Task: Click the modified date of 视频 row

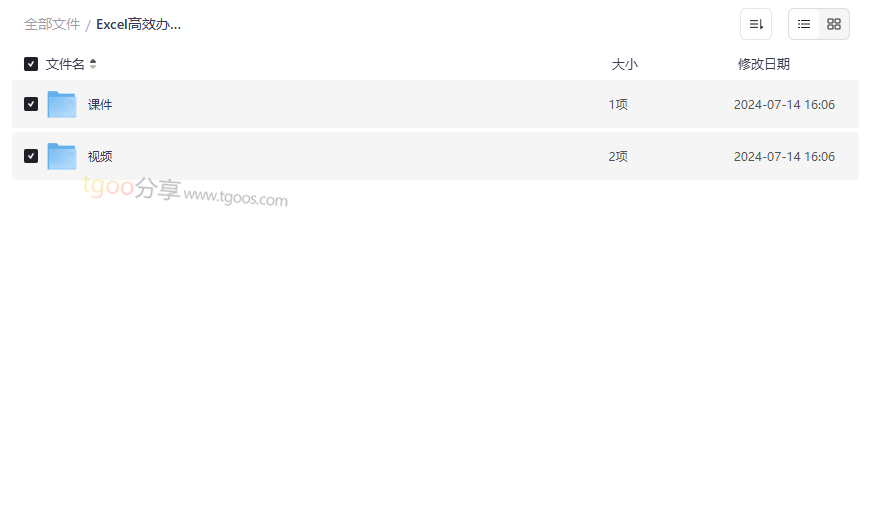Action: point(784,156)
